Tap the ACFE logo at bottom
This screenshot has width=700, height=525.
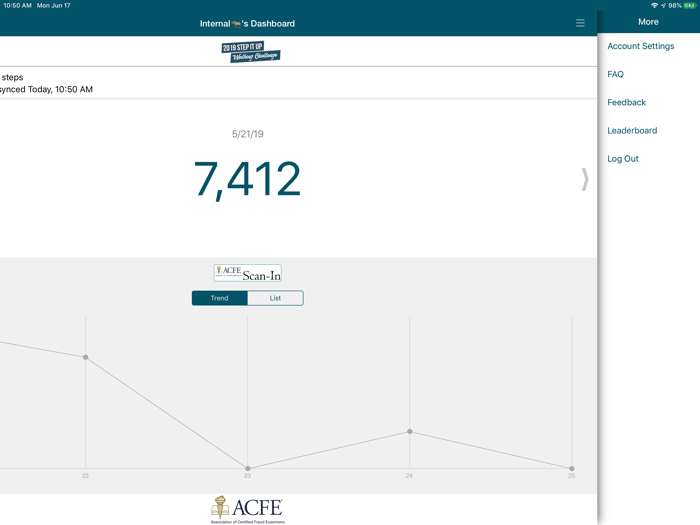[247, 509]
